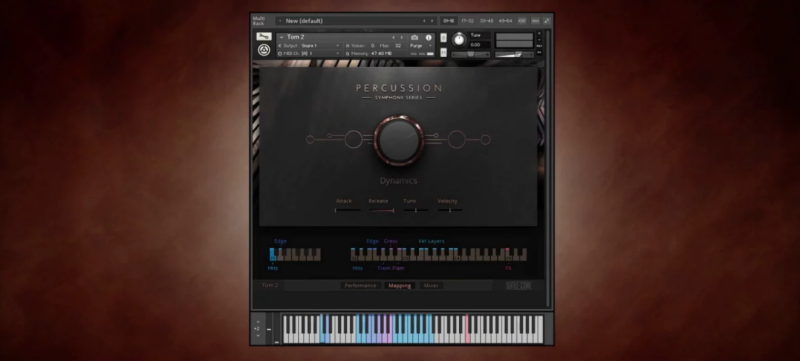
Task: Minimize rack view with diagonal arrows icon
Action: click(x=547, y=21)
